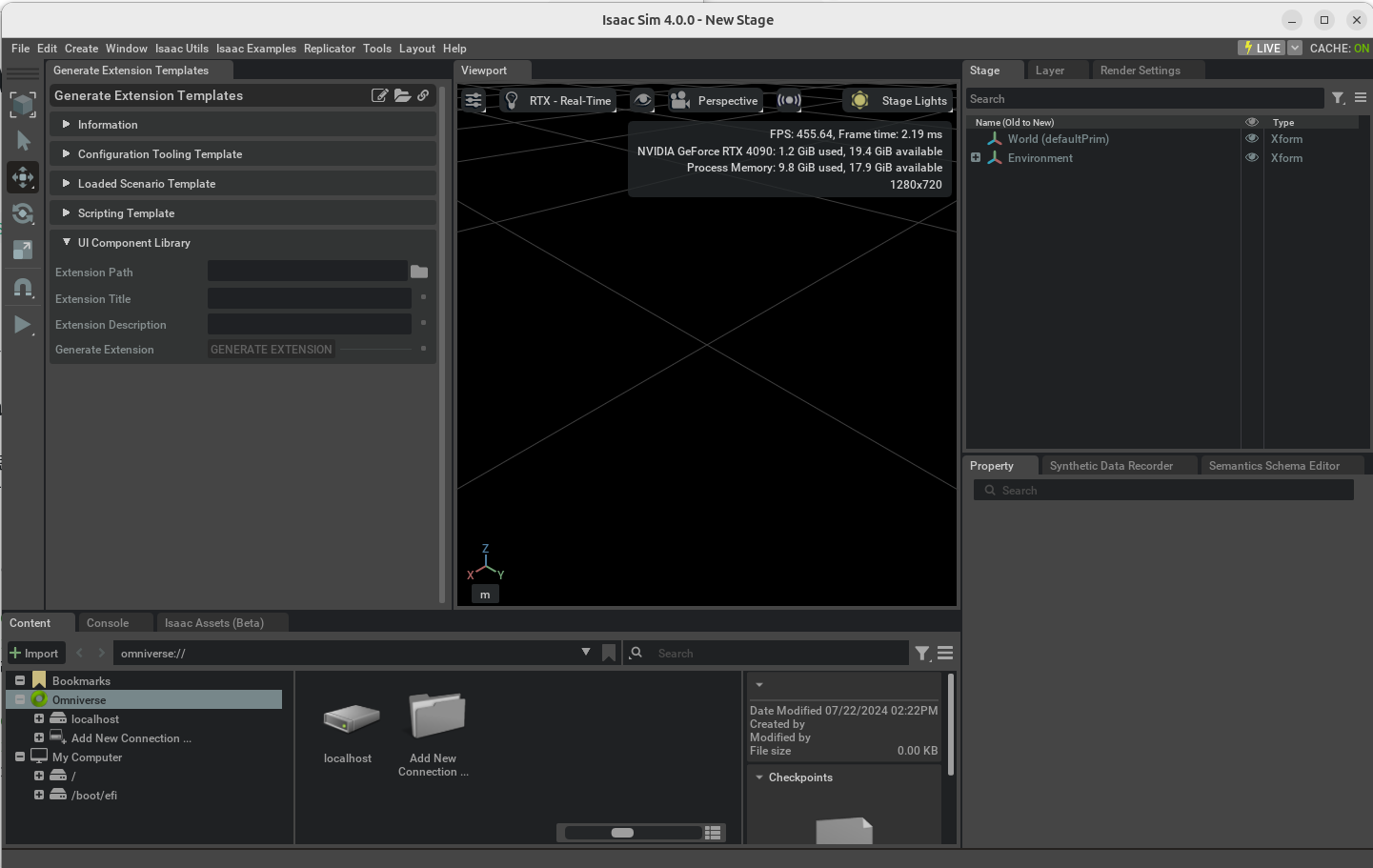Select World (defaultPrim) in Stage

pos(1058,139)
